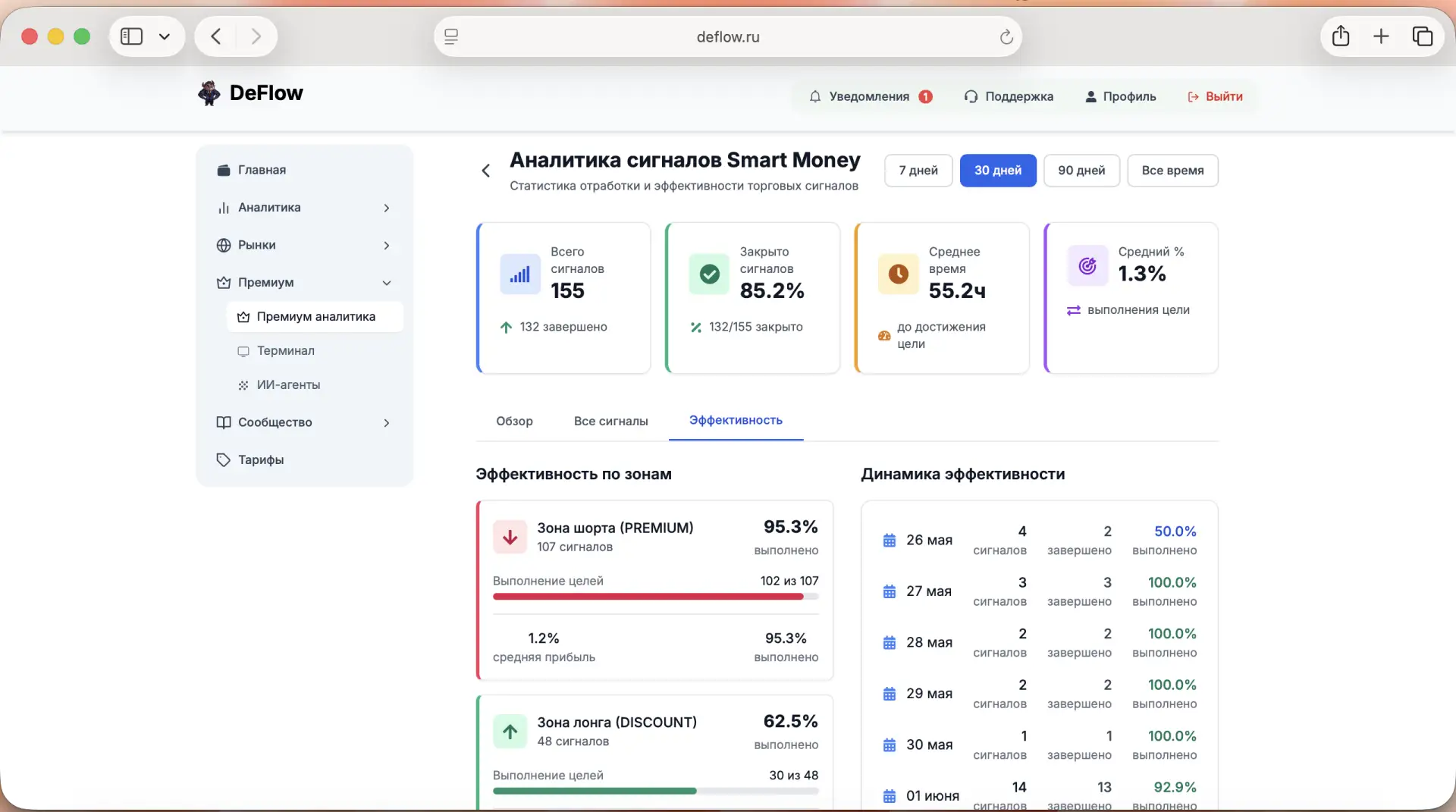
Task: Click the deflow.ru address bar
Action: [727, 36]
